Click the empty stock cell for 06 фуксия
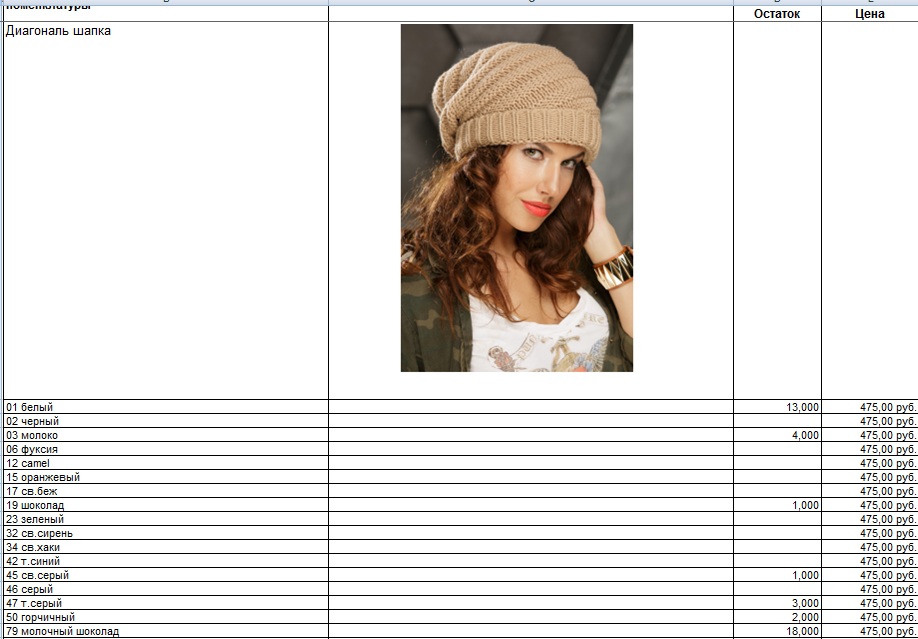 click(777, 449)
